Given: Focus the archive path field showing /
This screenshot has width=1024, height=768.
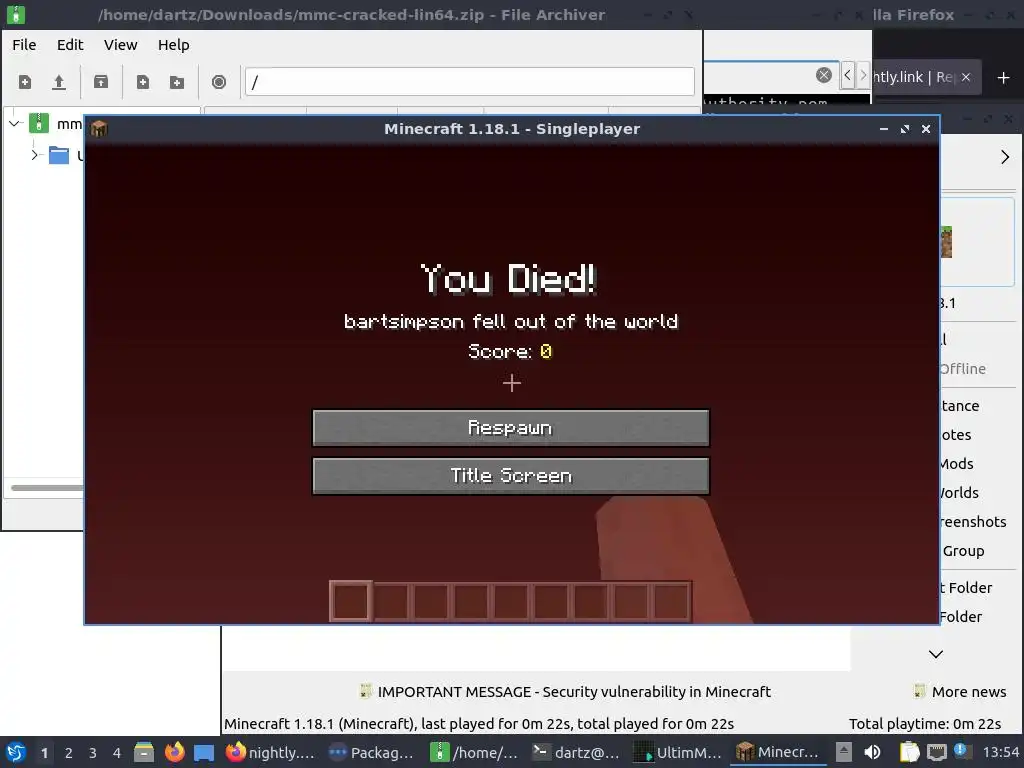Looking at the screenshot, I should tap(470, 82).
